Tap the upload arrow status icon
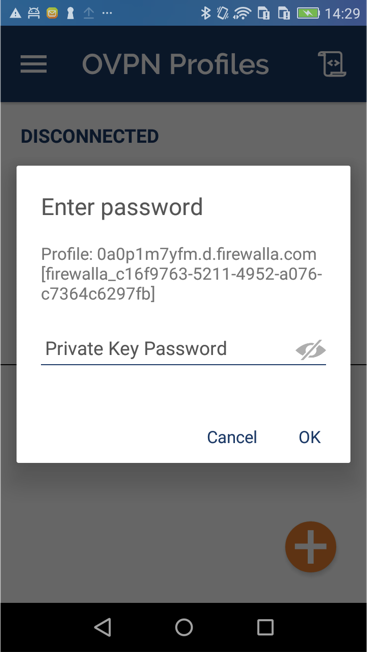This screenshot has width=367, height=652. tap(89, 13)
